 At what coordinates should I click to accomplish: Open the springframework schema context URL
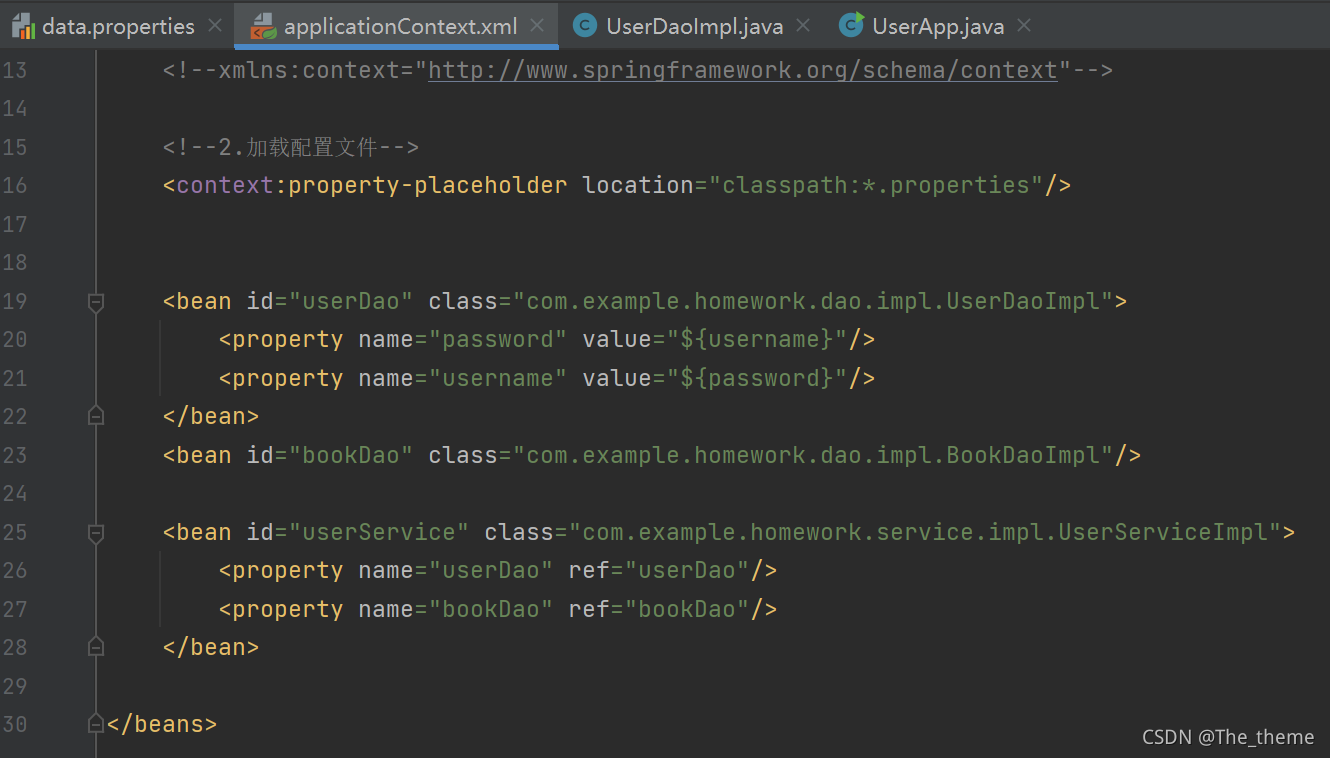click(742, 70)
